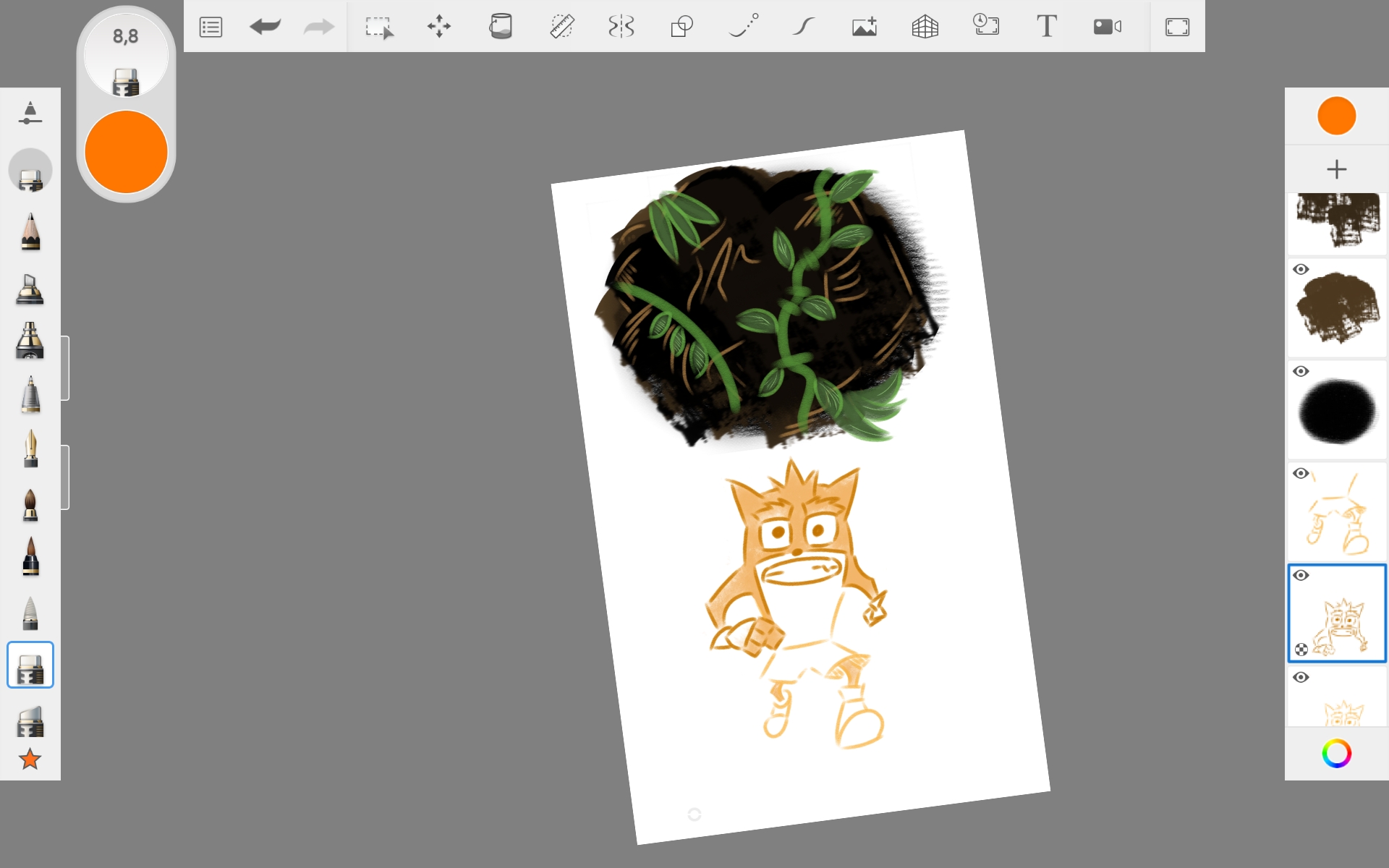Open the perspective guides grid tool
This screenshot has width=1389, height=868.
pos(925,27)
